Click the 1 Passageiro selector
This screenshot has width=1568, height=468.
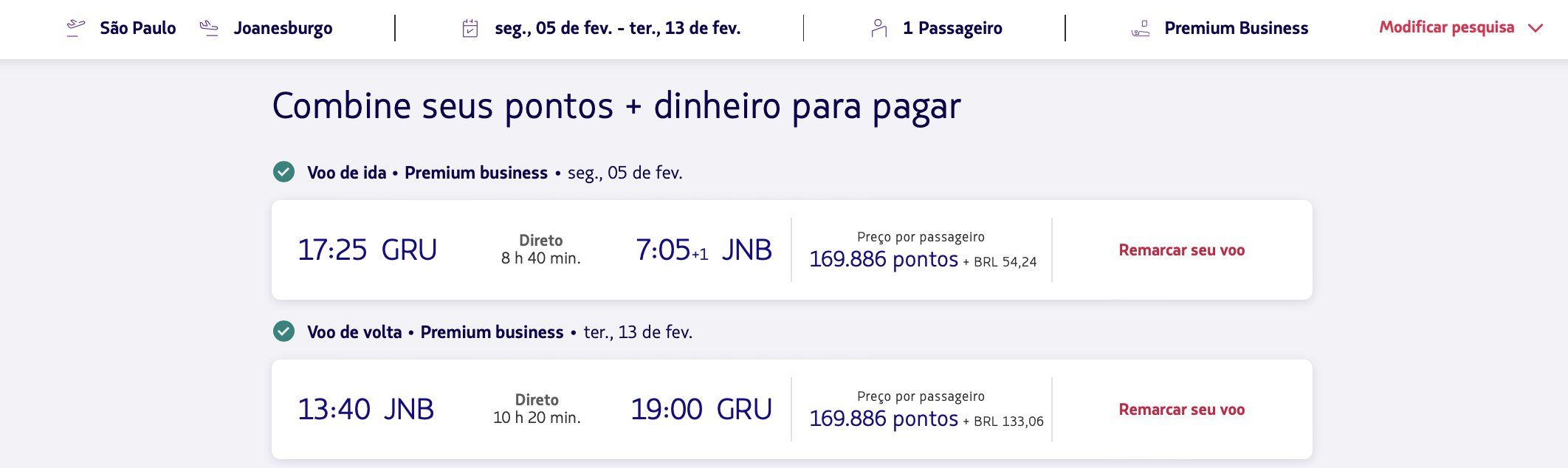(952, 28)
